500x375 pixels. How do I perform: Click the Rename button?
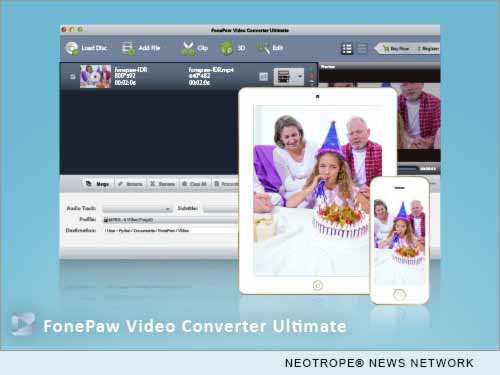click(x=130, y=184)
